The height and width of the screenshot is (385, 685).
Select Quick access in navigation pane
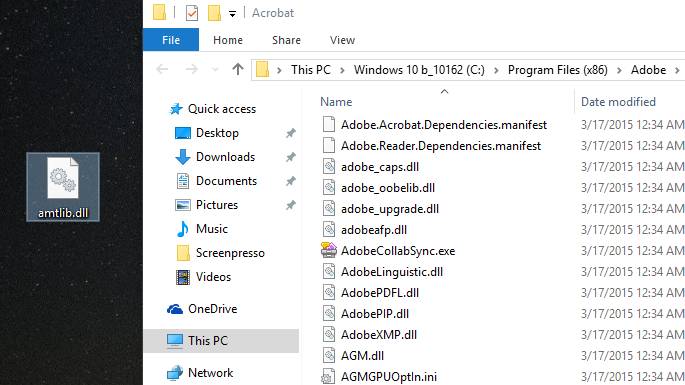(221, 109)
